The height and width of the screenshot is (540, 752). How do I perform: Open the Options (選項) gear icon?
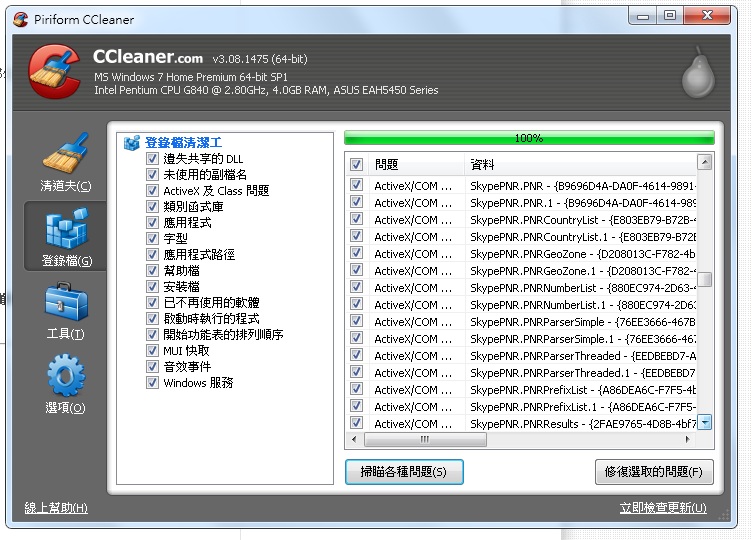(66, 376)
